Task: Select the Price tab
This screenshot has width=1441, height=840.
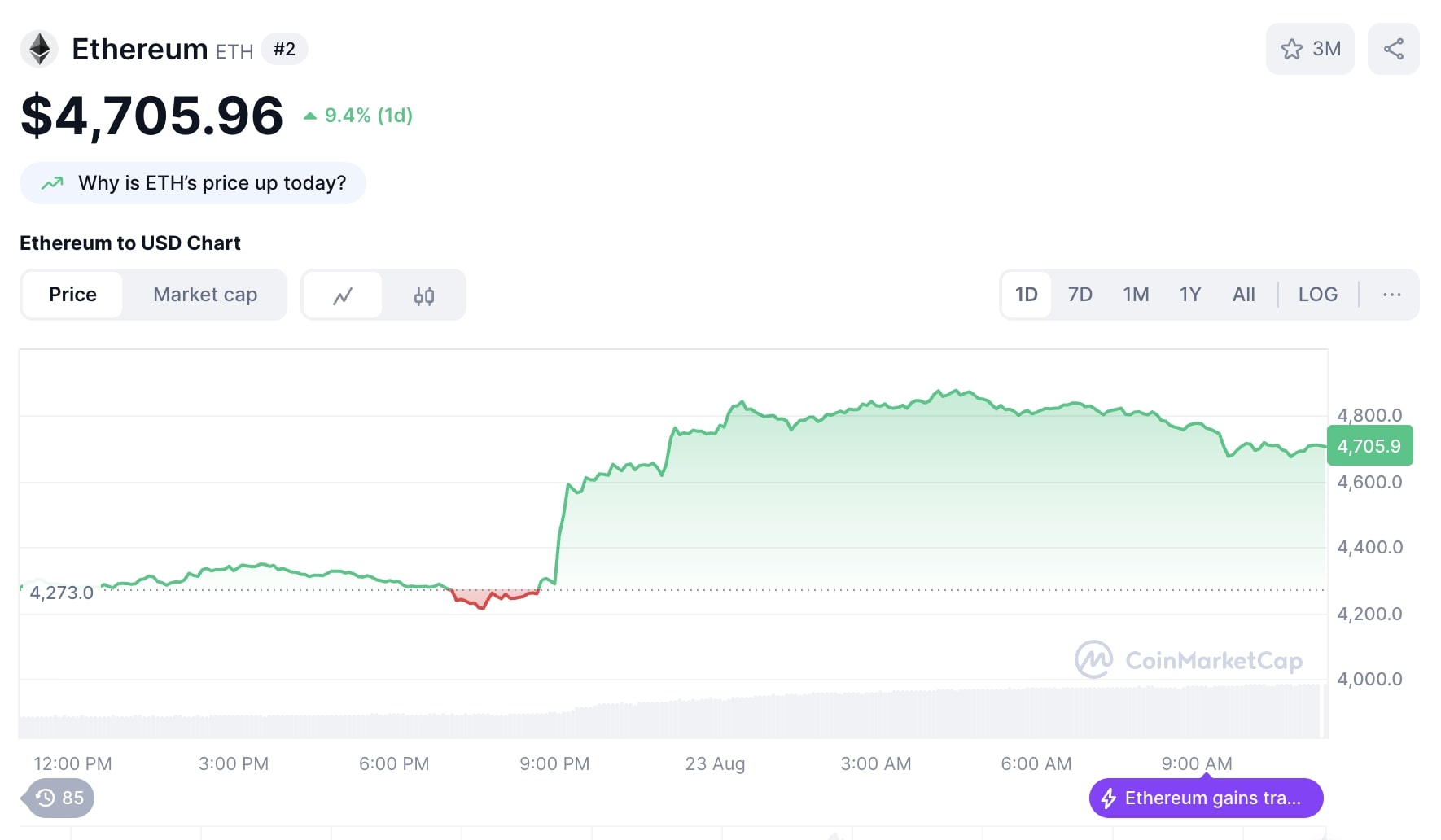Action: click(72, 295)
